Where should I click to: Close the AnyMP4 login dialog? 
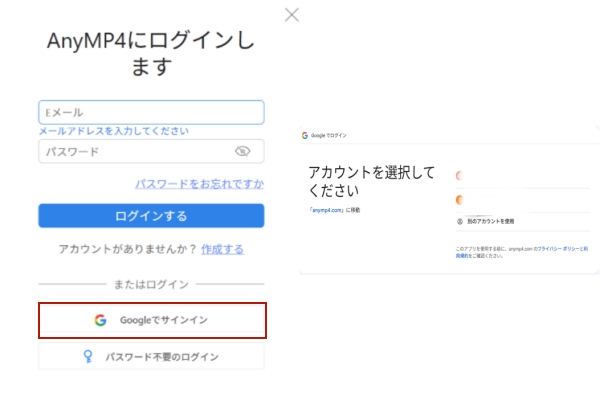(x=292, y=15)
